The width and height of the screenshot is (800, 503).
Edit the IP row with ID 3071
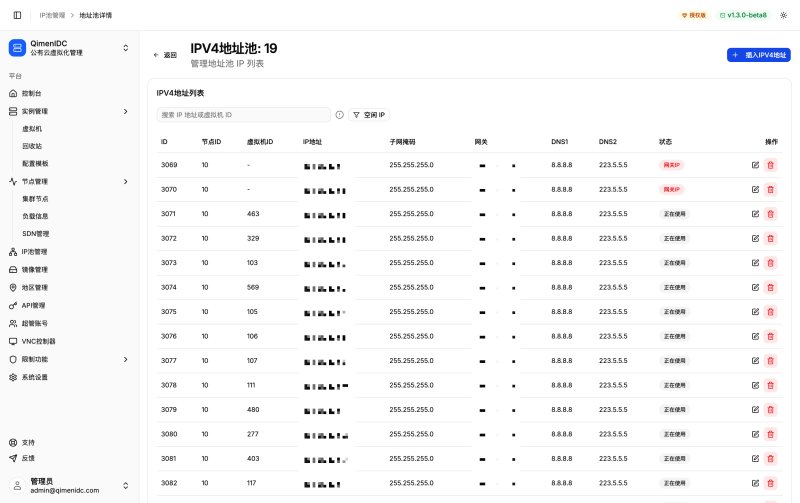[x=755, y=214]
